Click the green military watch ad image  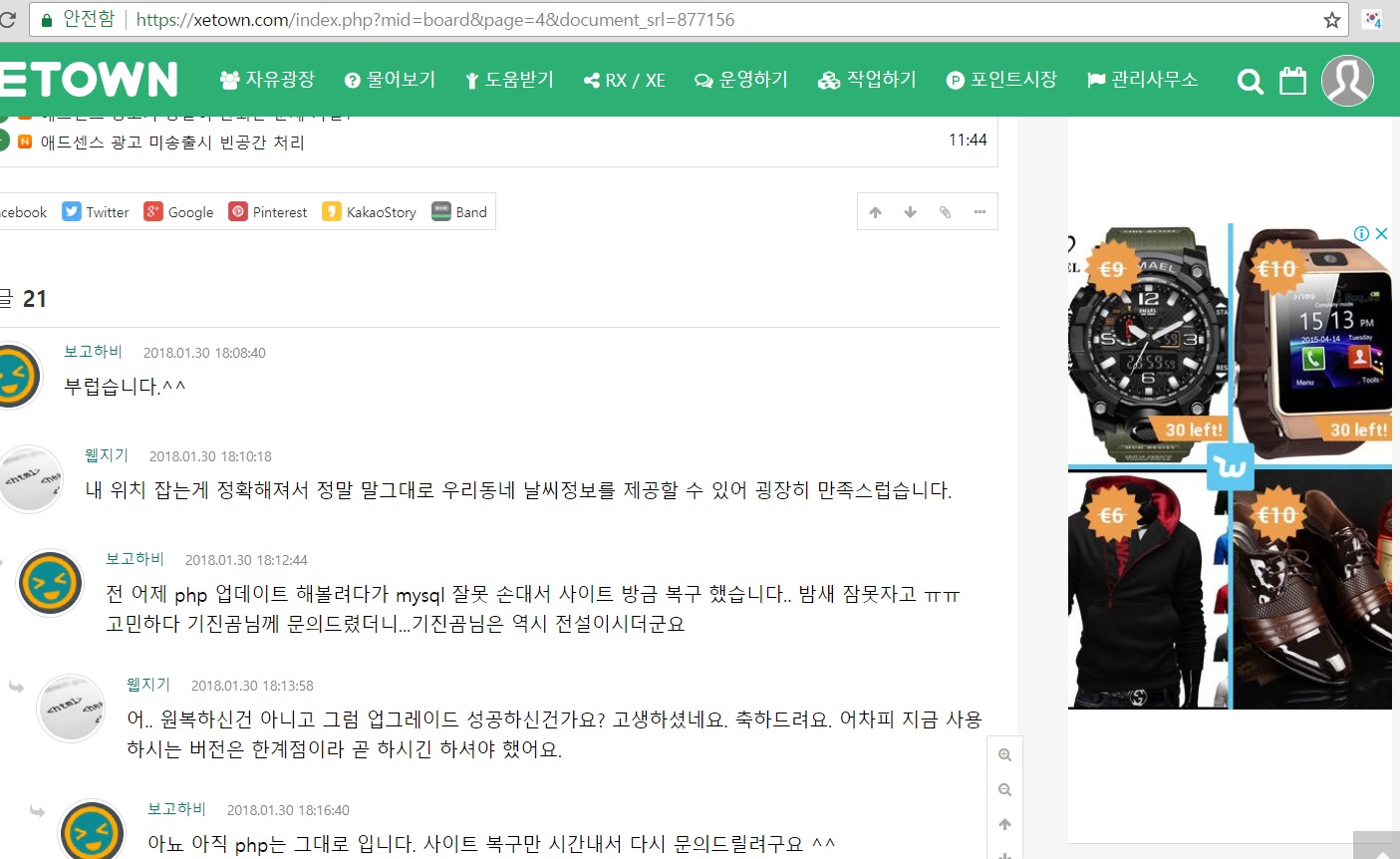(1148, 345)
